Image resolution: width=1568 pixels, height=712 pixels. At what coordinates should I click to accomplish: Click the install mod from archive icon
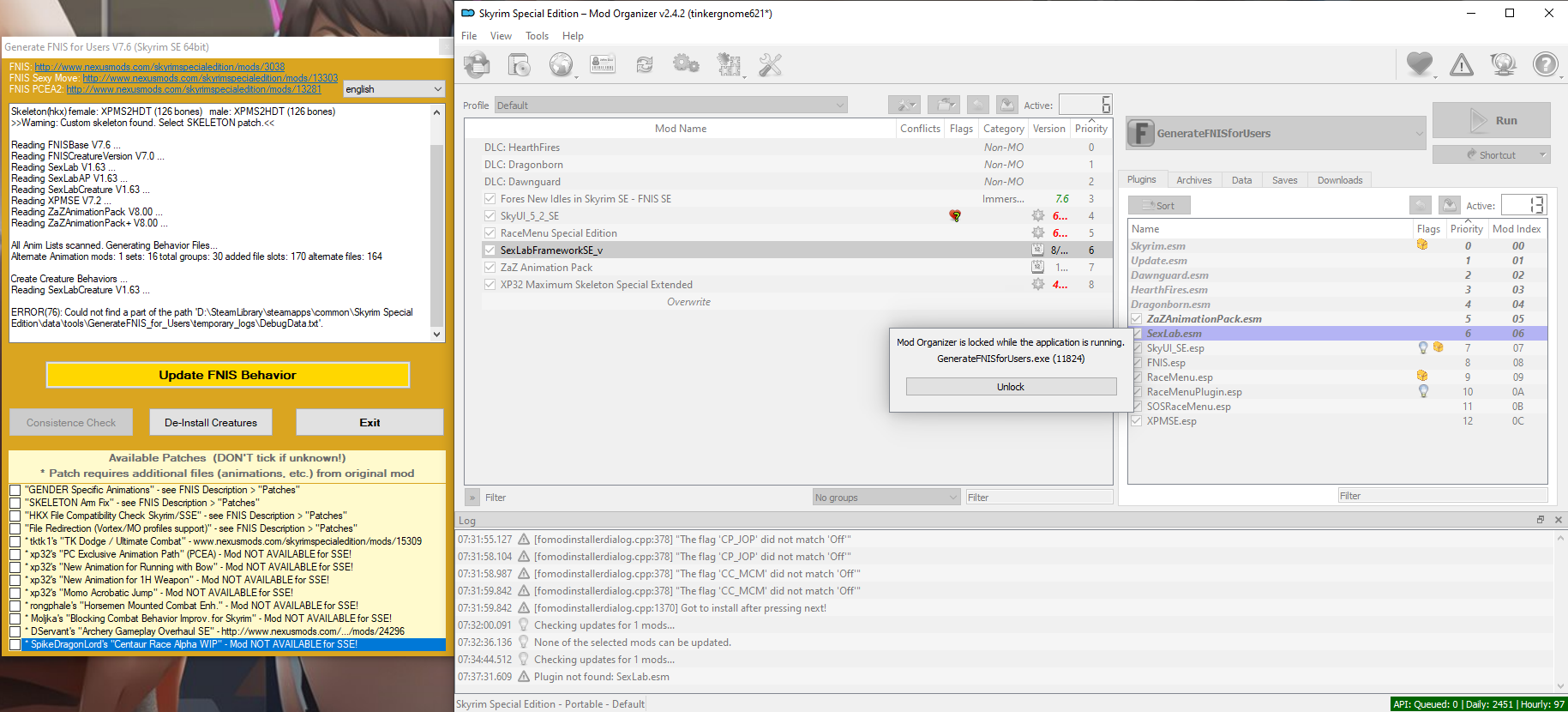(x=519, y=64)
